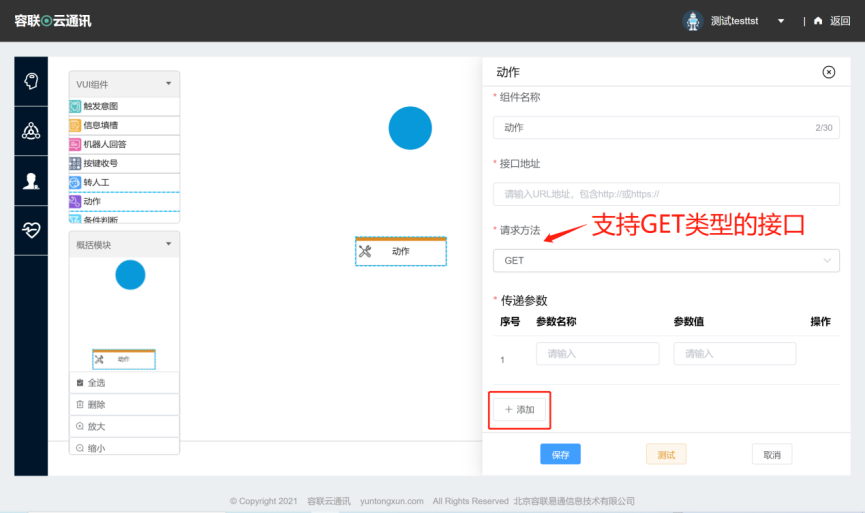
Task: Click the 删除 trash icon
Action: pos(80,404)
